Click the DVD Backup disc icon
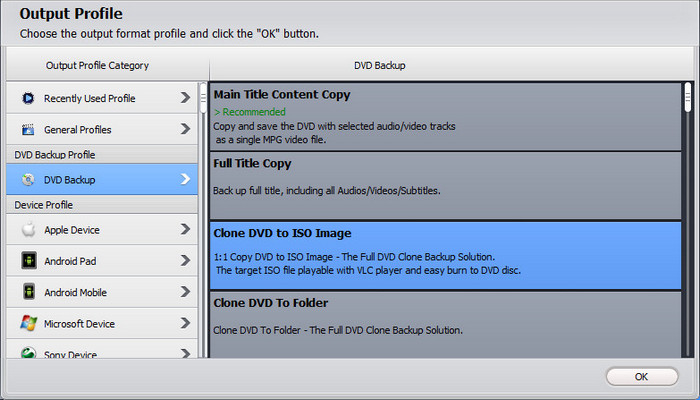The height and width of the screenshot is (400, 700). tap(28, 179)
